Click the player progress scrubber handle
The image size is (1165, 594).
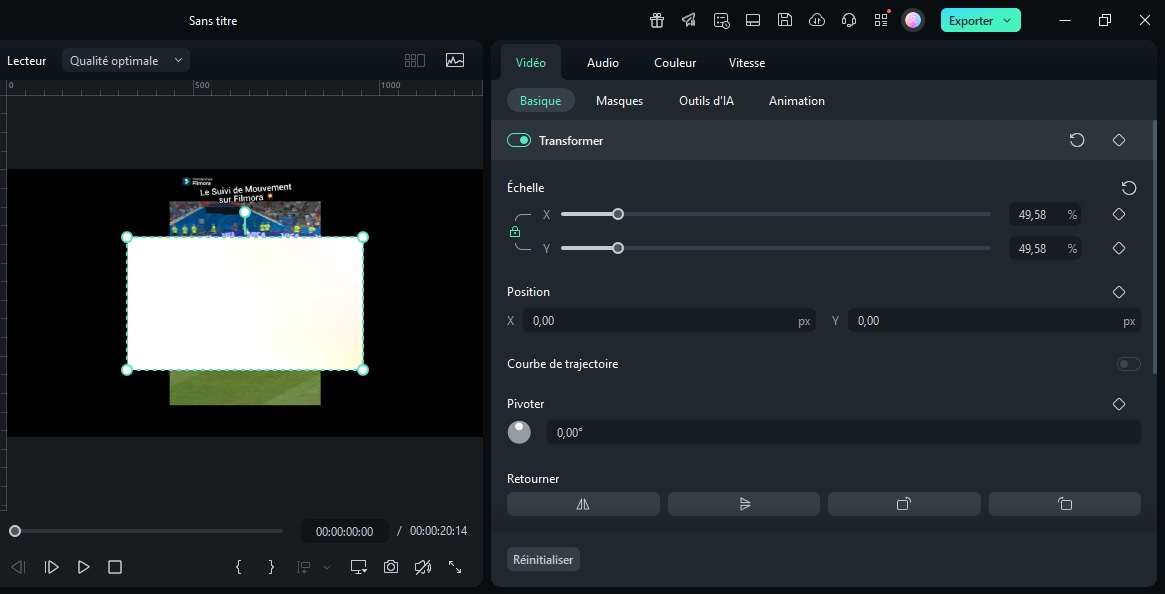click(15, 531)
